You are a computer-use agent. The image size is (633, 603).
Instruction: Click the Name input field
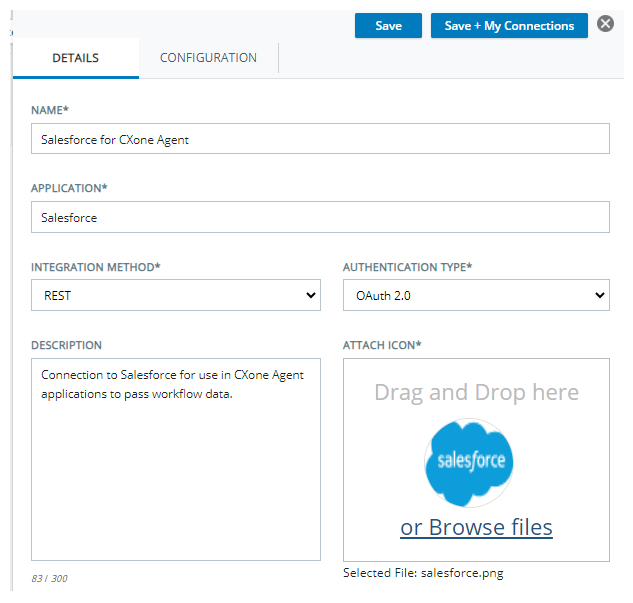click(x=320, y=139)
